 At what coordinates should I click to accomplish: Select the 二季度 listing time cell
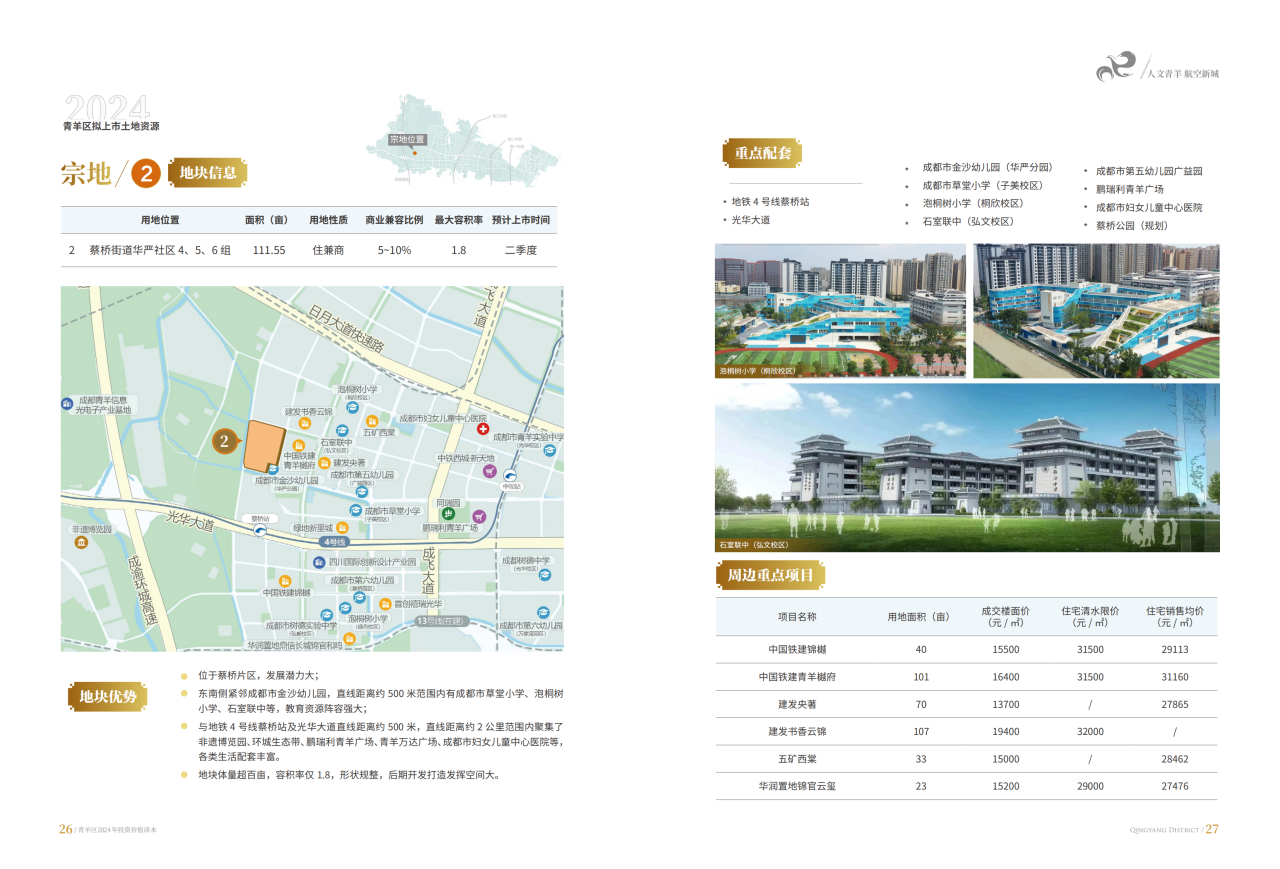tap(521, 250)
